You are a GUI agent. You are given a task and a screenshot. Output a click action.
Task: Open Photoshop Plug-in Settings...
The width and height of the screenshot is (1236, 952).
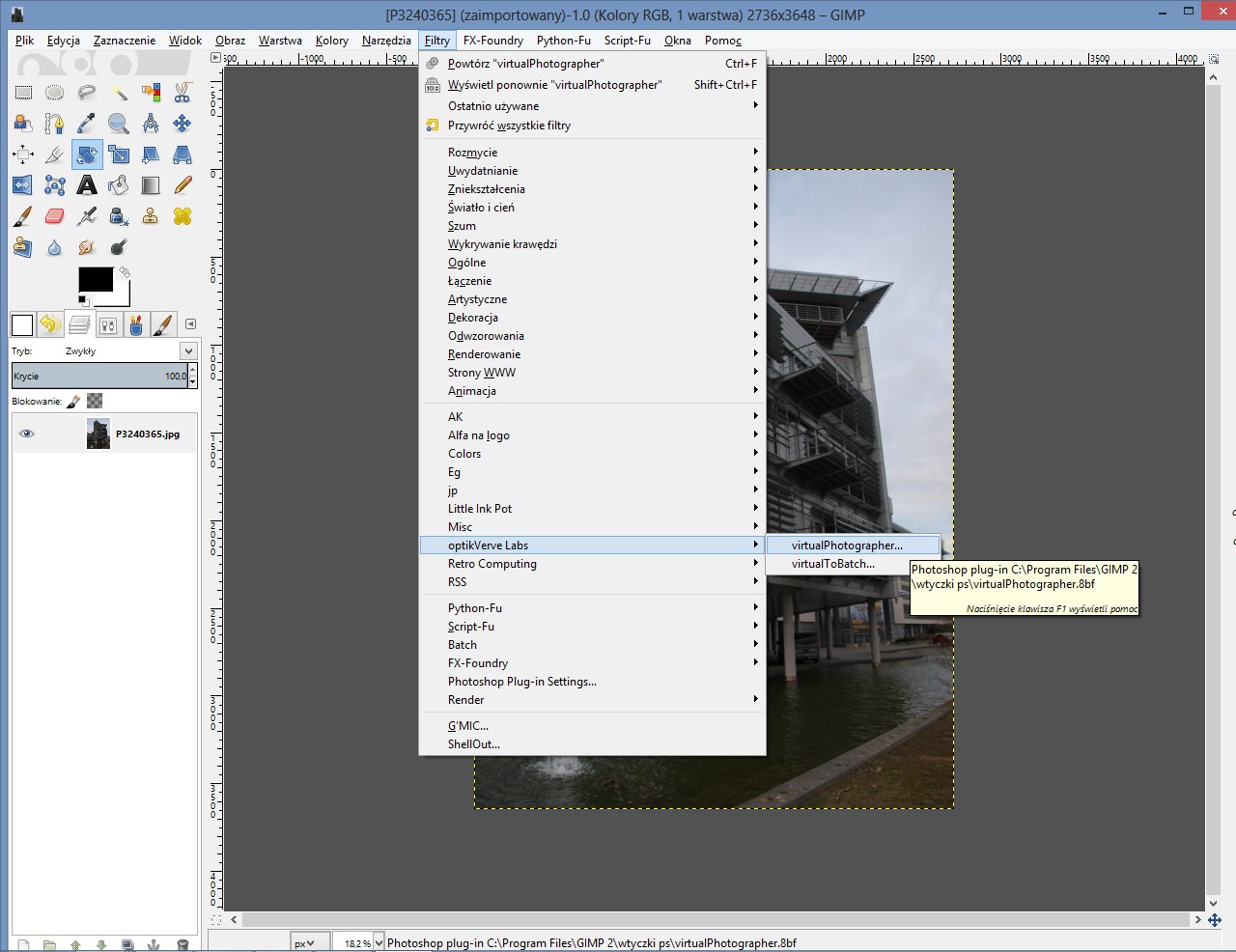coord(521,682)
